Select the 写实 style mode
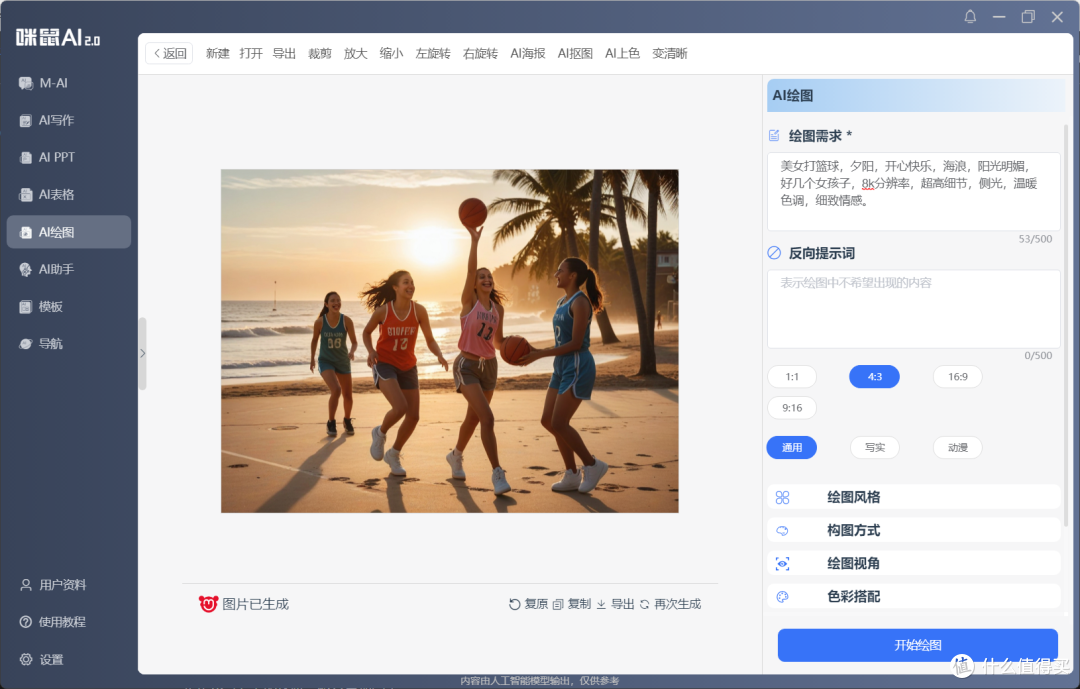Viewport: 1080px width, 689px height. 875,448
